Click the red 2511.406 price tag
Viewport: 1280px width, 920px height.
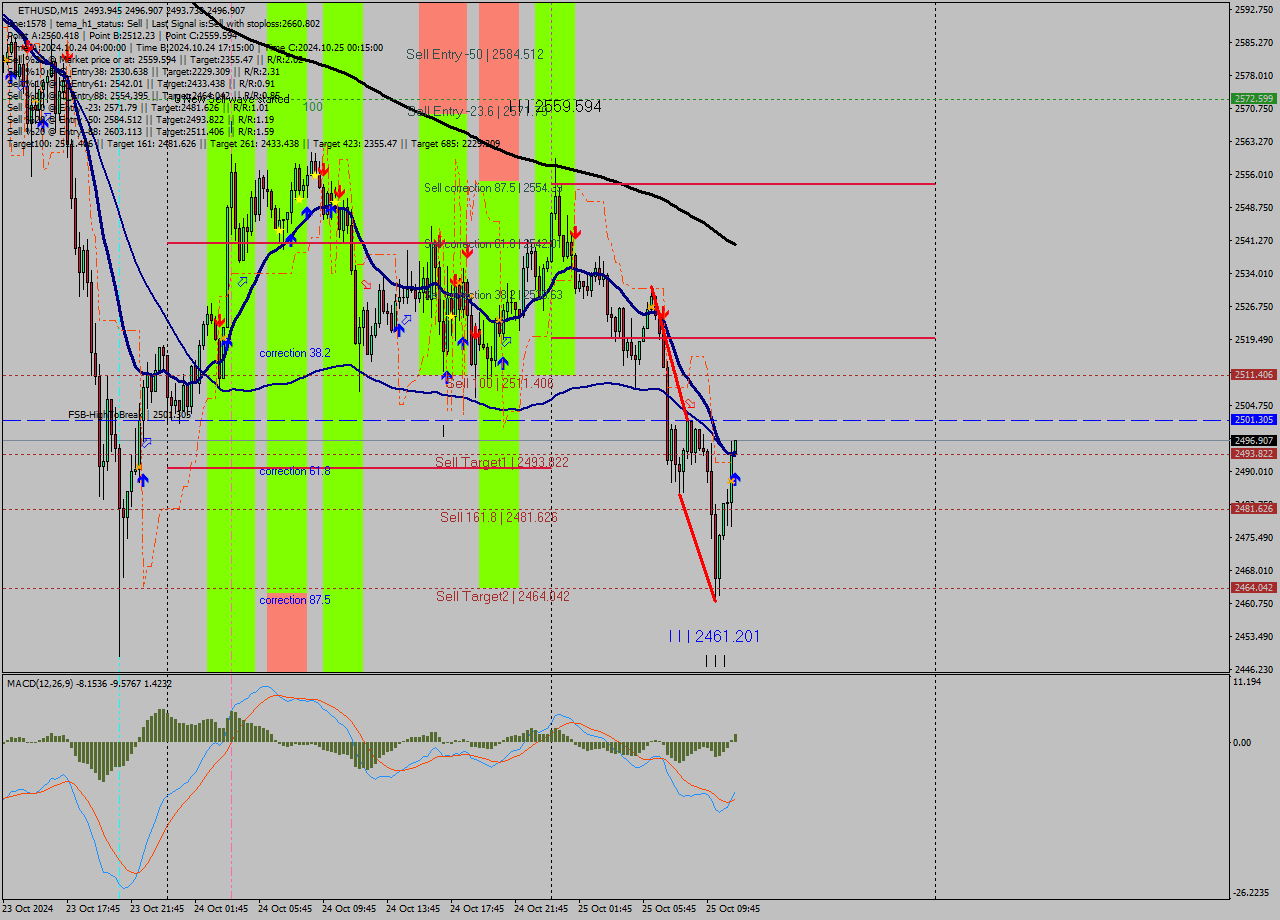coord(1253,375)
